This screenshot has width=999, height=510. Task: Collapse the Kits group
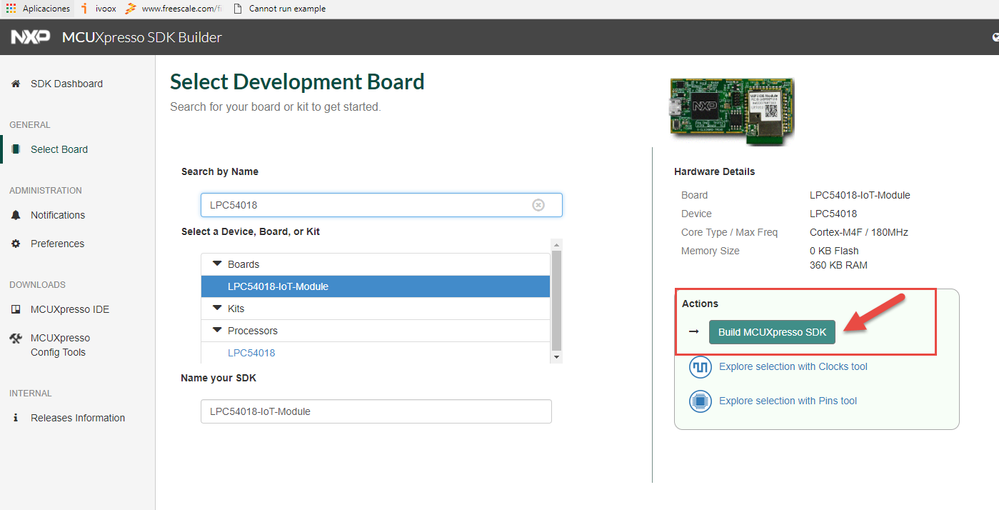217,308
